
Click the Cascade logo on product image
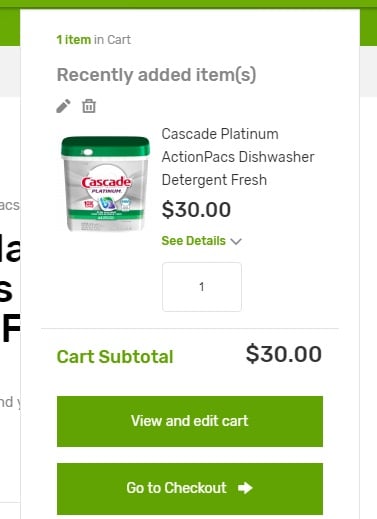pos(106,182)
